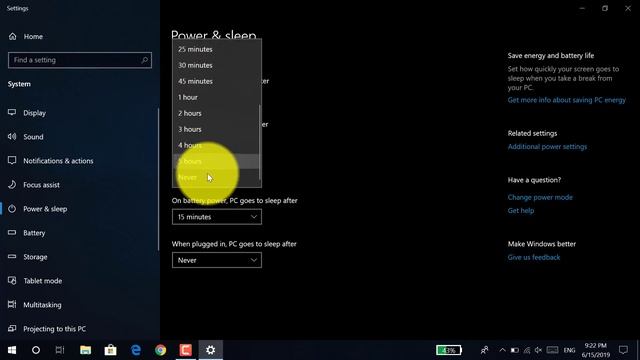640x360 pixels.
Task: Click the Storage sidebar icon
Action: (x=12, y=257)
